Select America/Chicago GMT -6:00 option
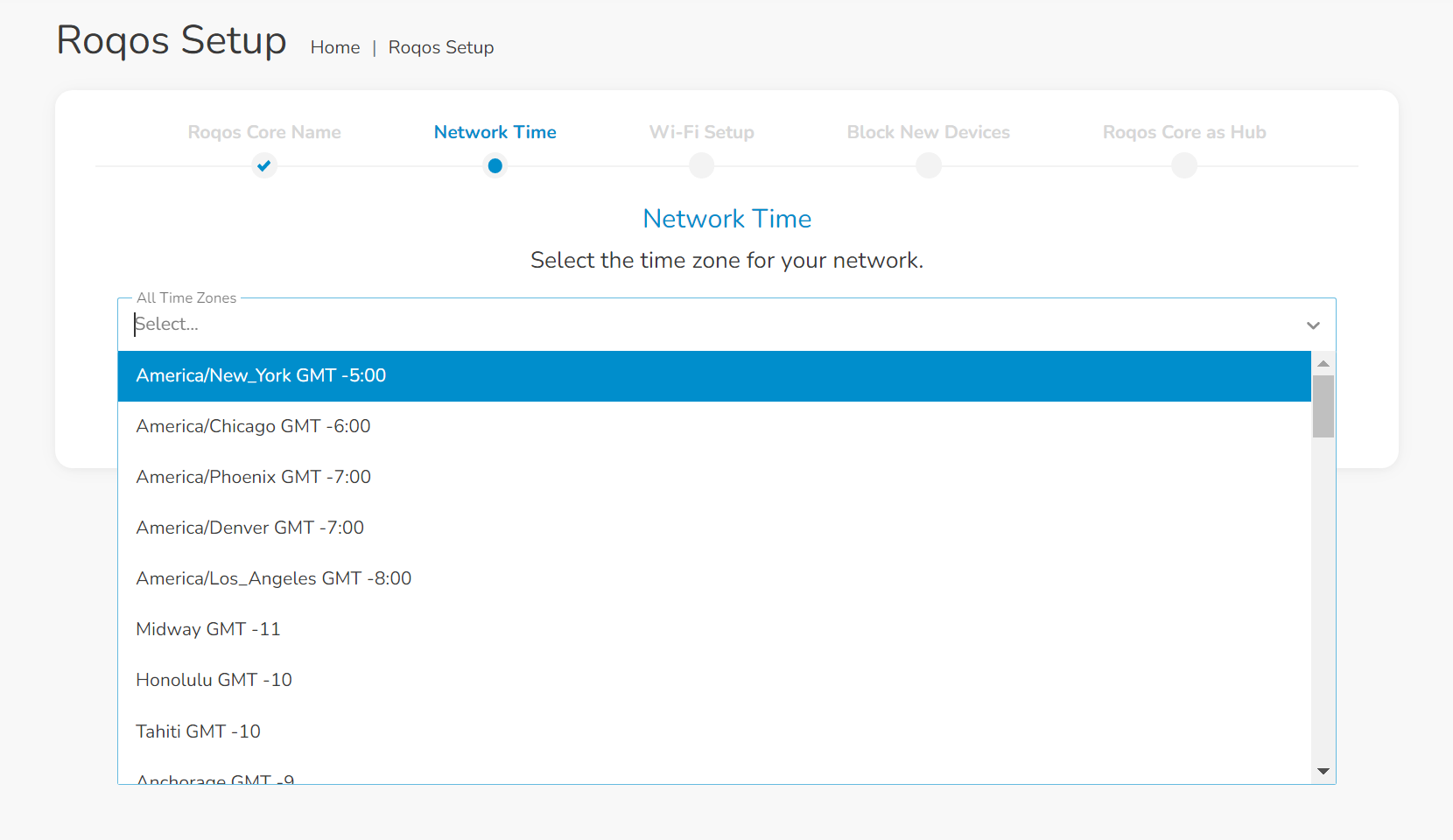Viewport: 1453px width, 840px height. tap(714, 427)
